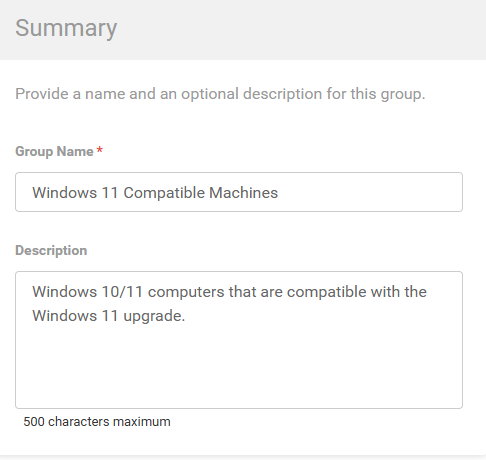Click the word compatible in description
The width and height of the screenshot is (486, 460).
[x=326, y=292]
